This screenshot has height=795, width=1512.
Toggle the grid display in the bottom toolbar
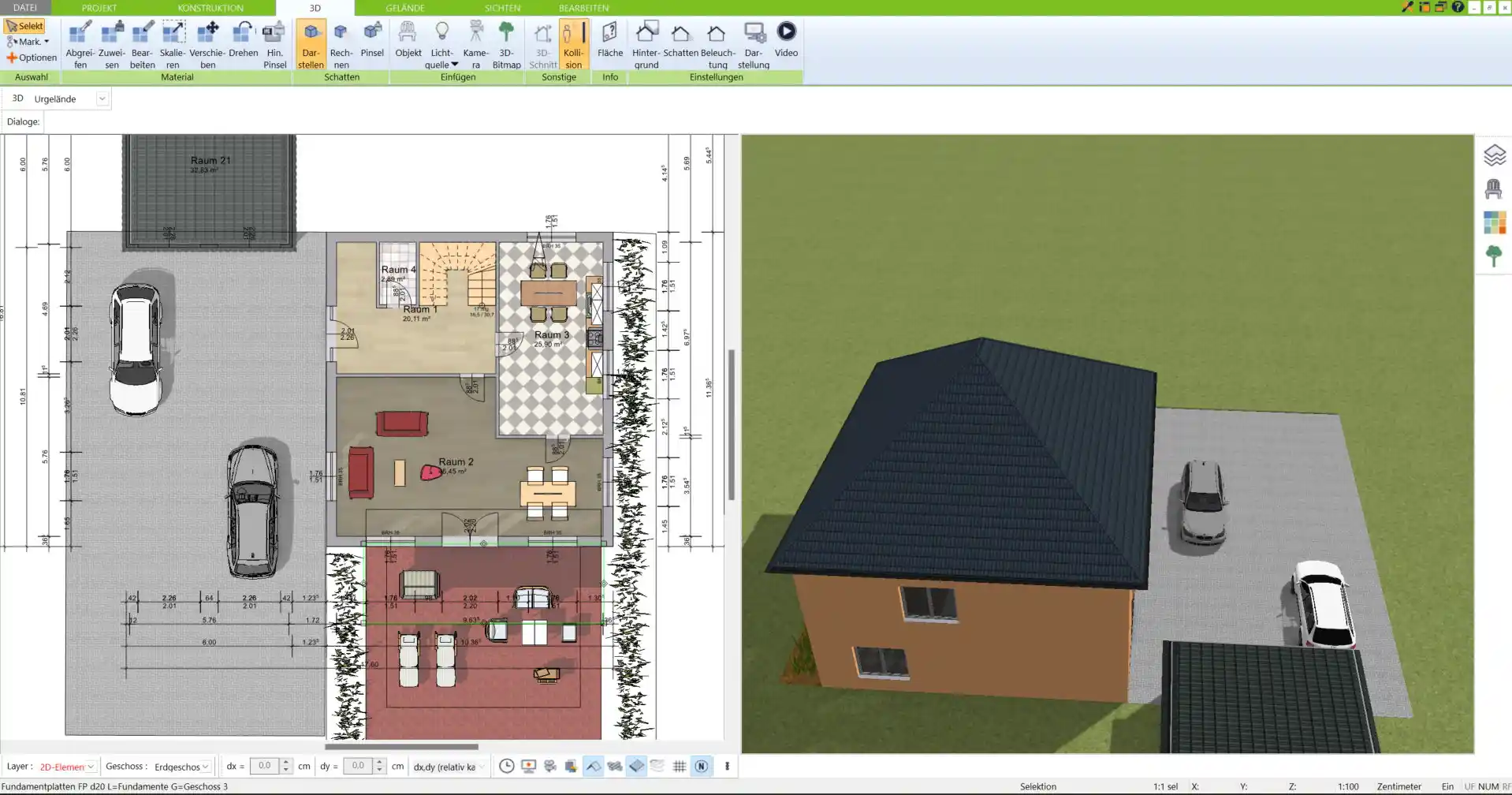coord(679,767)
